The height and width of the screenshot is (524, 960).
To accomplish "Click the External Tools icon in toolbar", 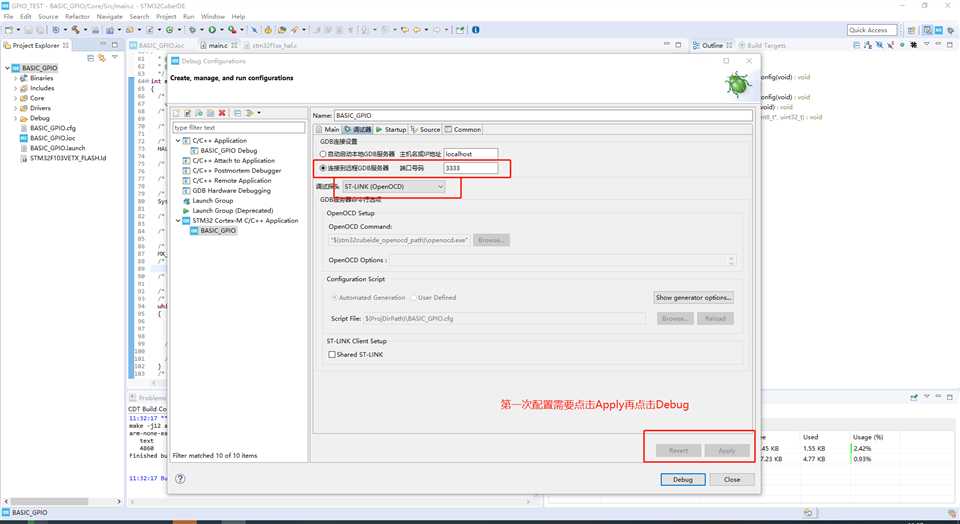I will click(232, 29).
